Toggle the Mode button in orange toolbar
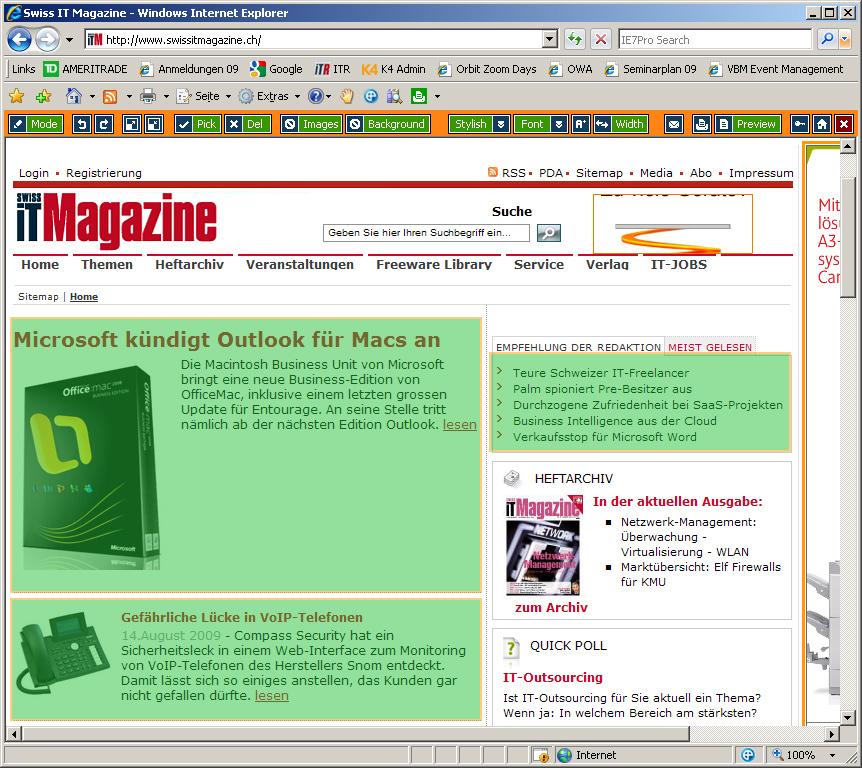Viewport: 862px width, 768px height. [34, 124]
